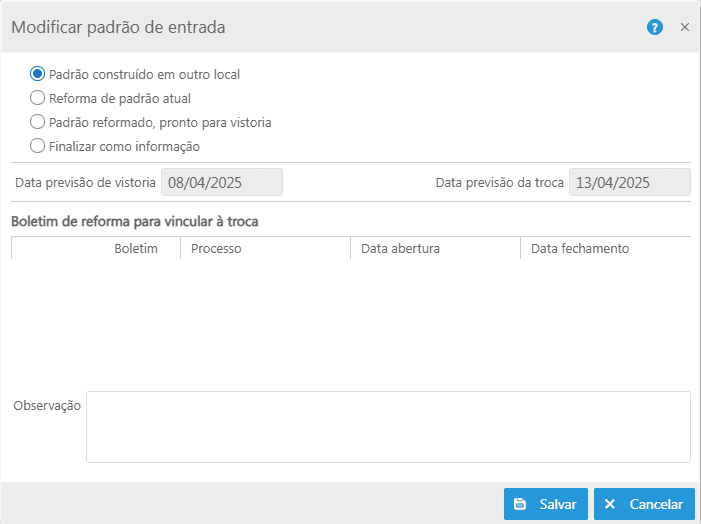Click the 'Data previsão da troca' label
Screen dimensions: 701x524
500,183
